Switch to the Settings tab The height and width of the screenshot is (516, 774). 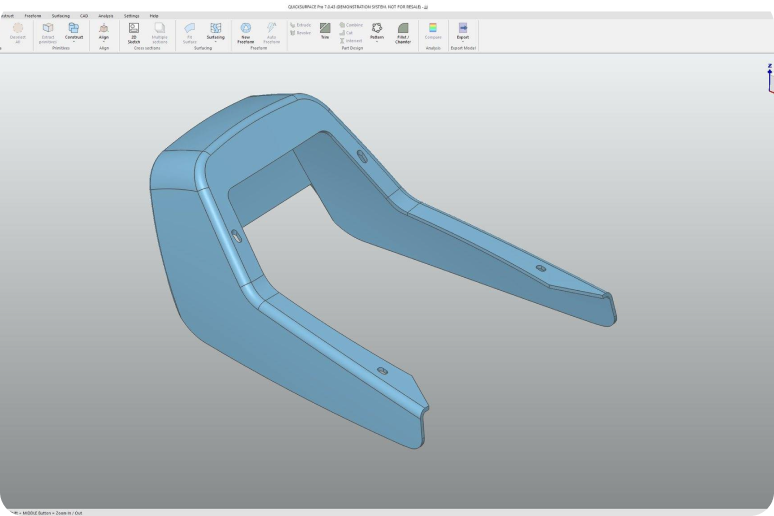coord(131,16)
